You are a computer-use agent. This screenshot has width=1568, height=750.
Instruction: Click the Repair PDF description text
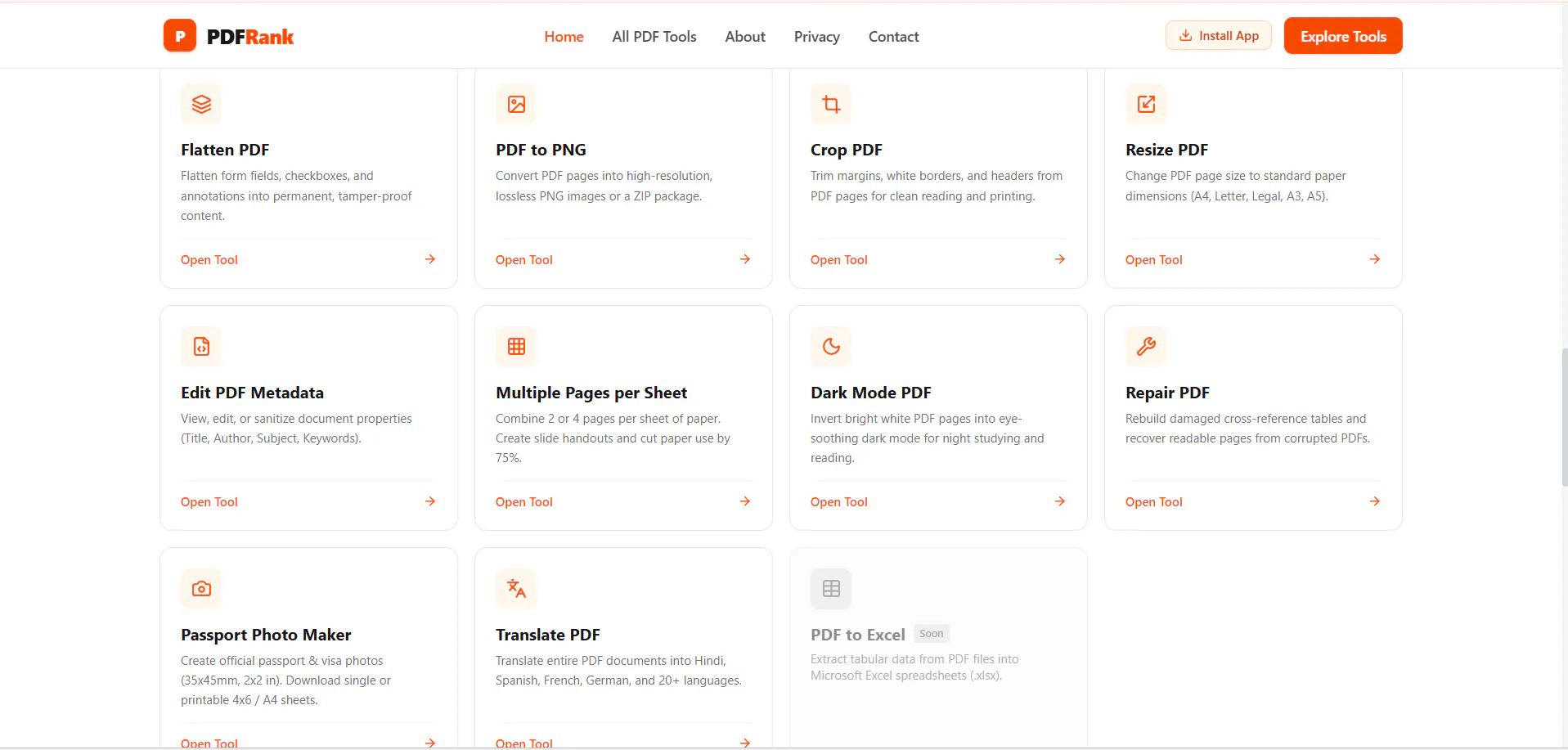[1247, 429]
